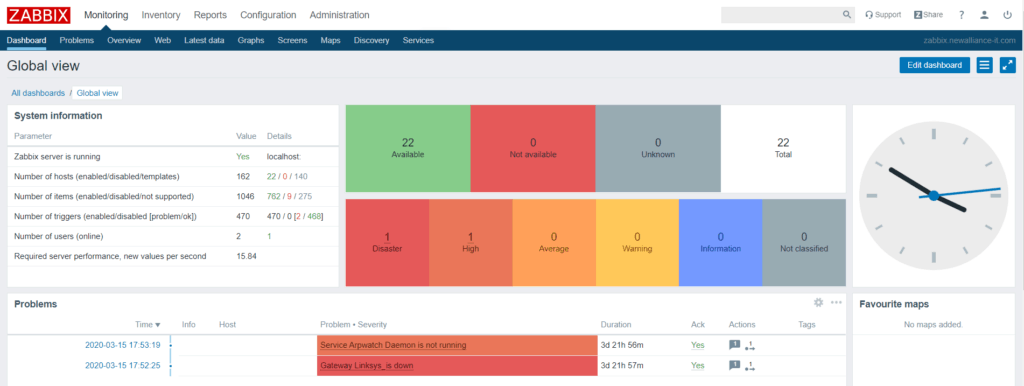Click the Edit dashboard button
The width and height of the screenshot is (1024, 386).
point(935,65)
